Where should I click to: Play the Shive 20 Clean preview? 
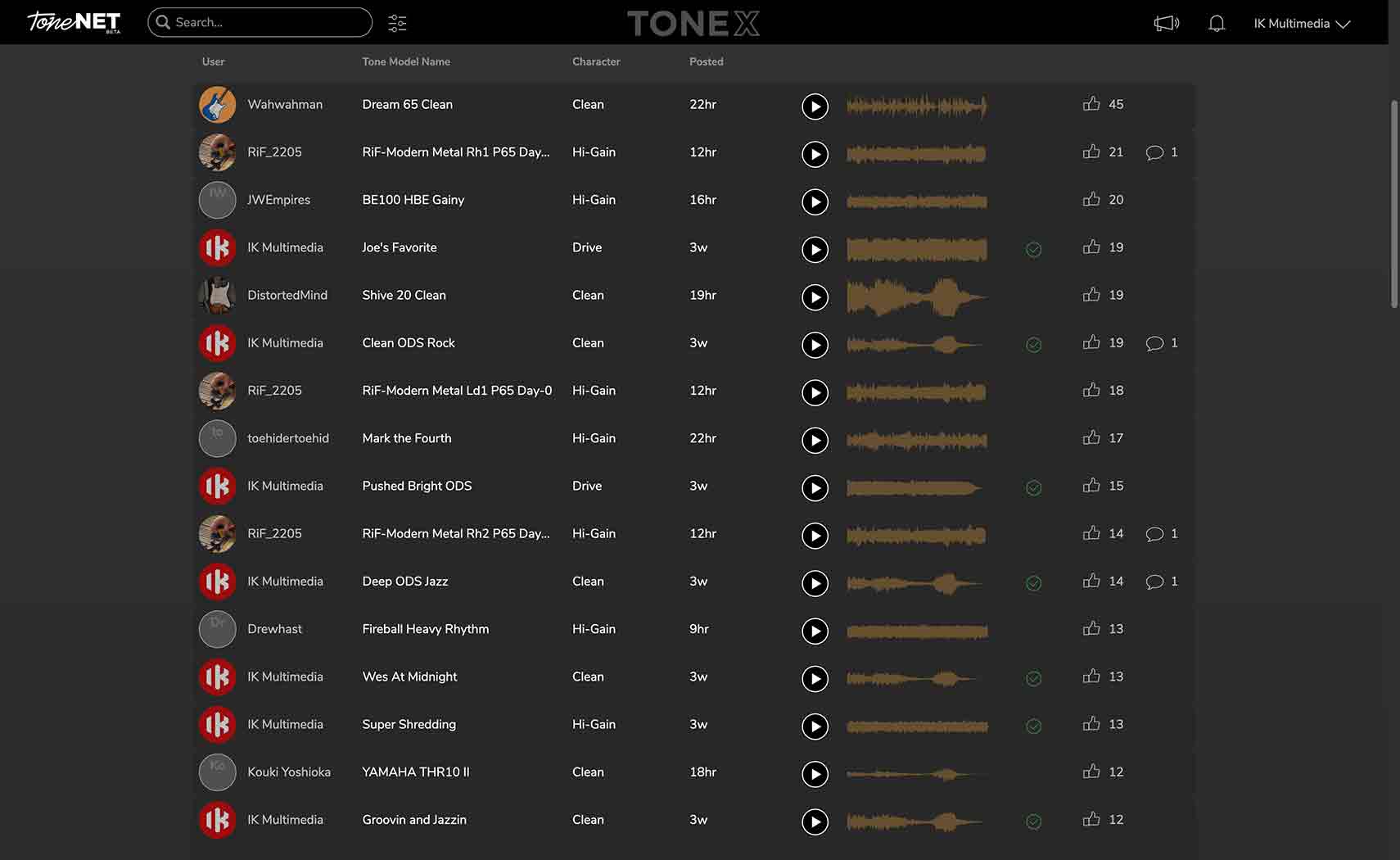(x=815, y=297)
